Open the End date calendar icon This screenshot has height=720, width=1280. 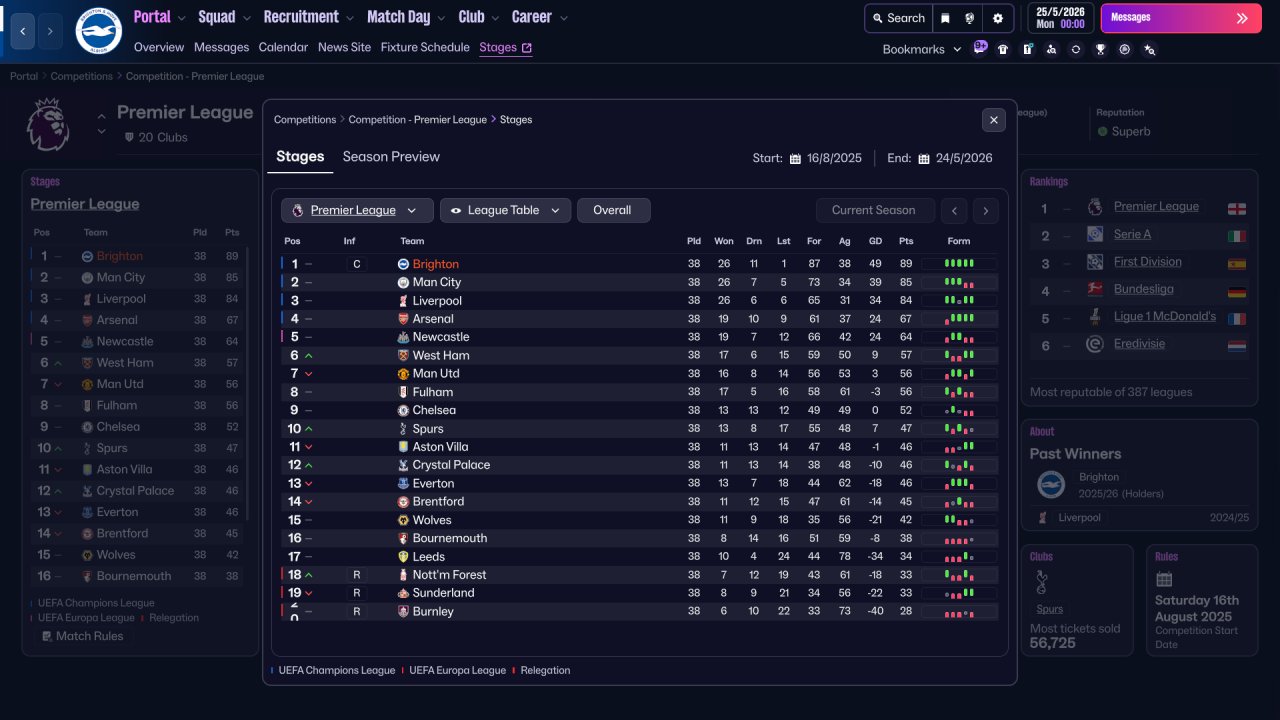coord(924,158)
